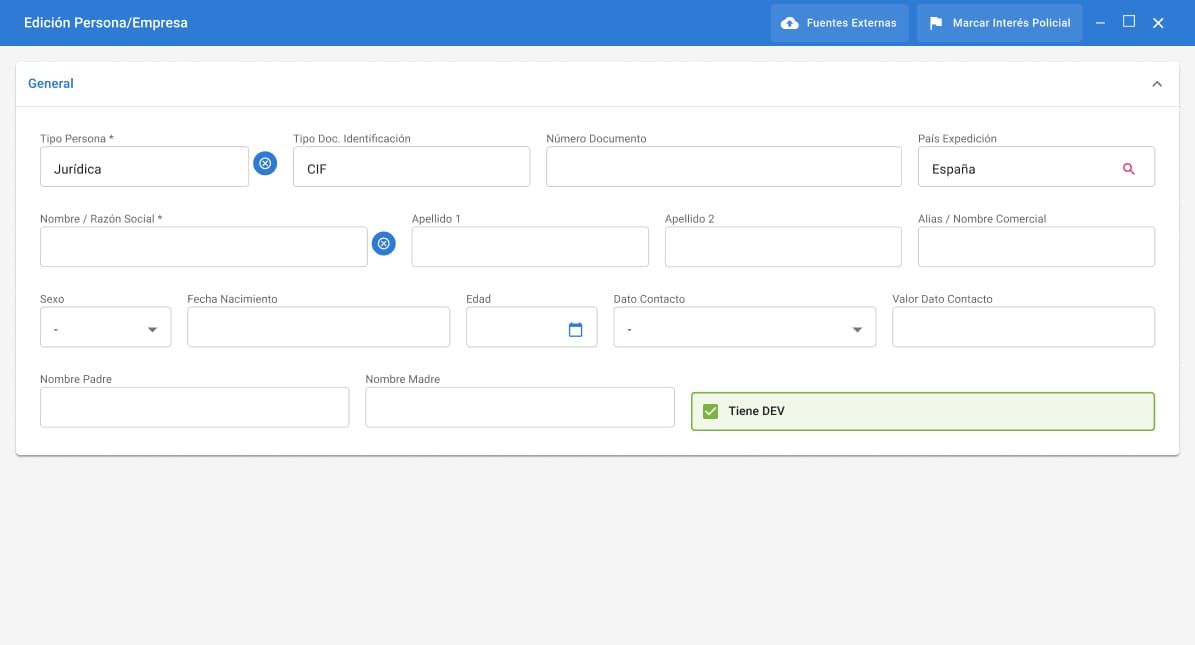Click the cloud icon on Fuentes Externas

[790, 23]
